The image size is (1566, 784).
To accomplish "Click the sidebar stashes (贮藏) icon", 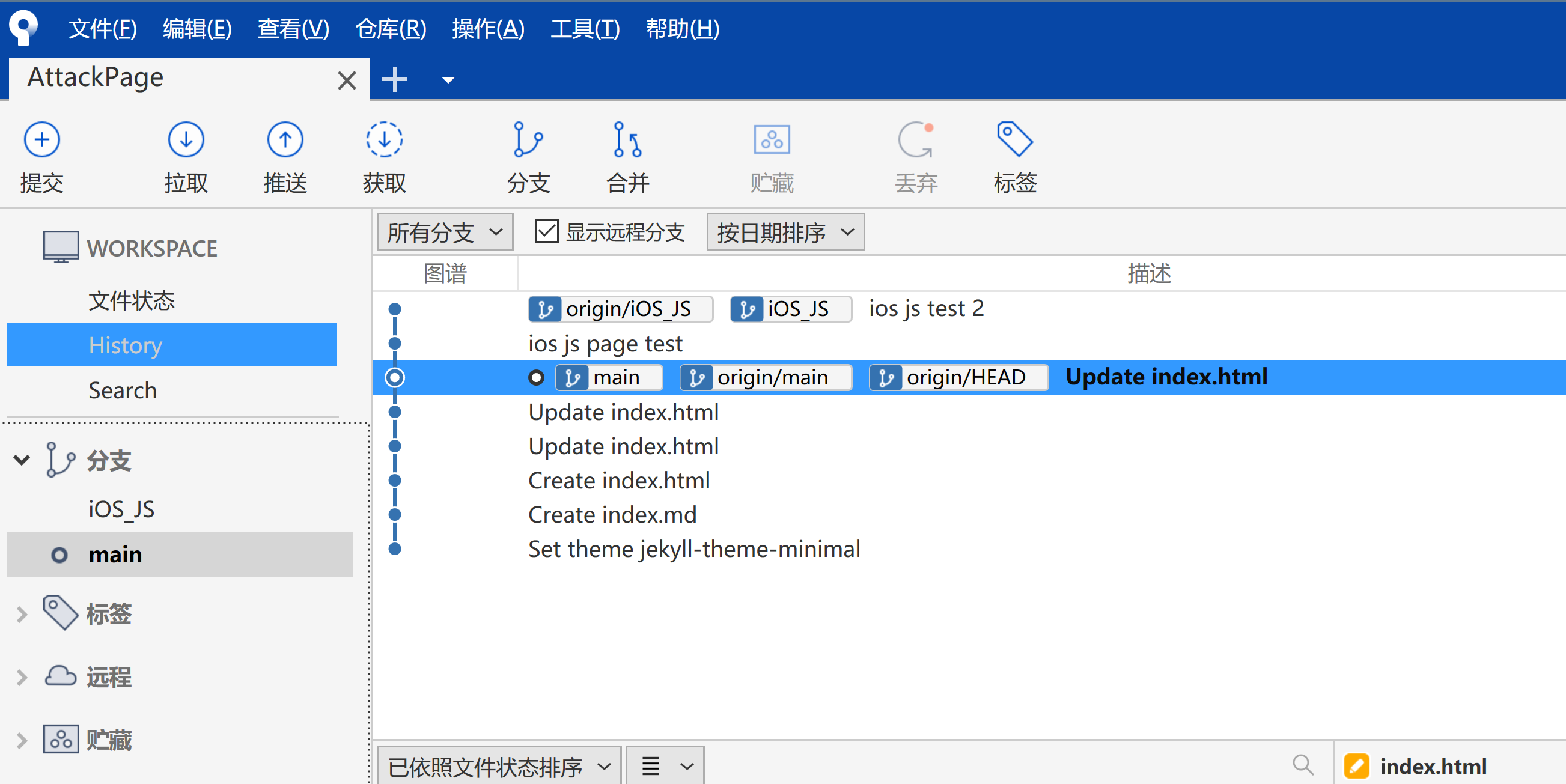I will tap(61, 739).
